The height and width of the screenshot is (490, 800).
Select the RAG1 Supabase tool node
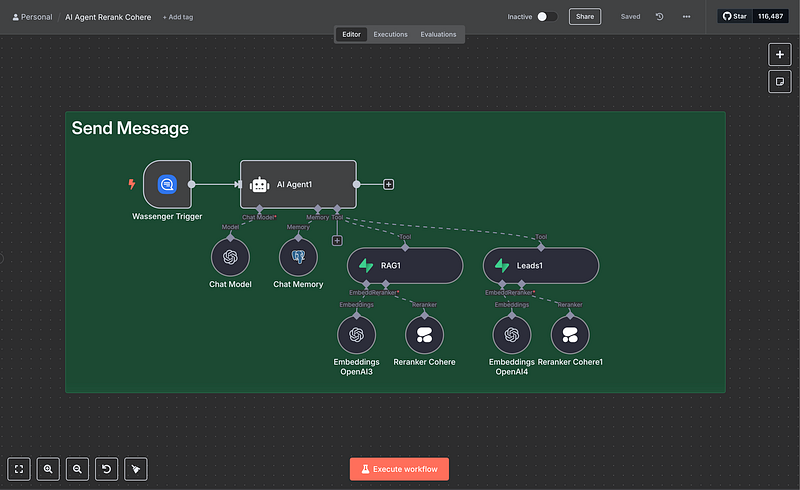[405, 266]
